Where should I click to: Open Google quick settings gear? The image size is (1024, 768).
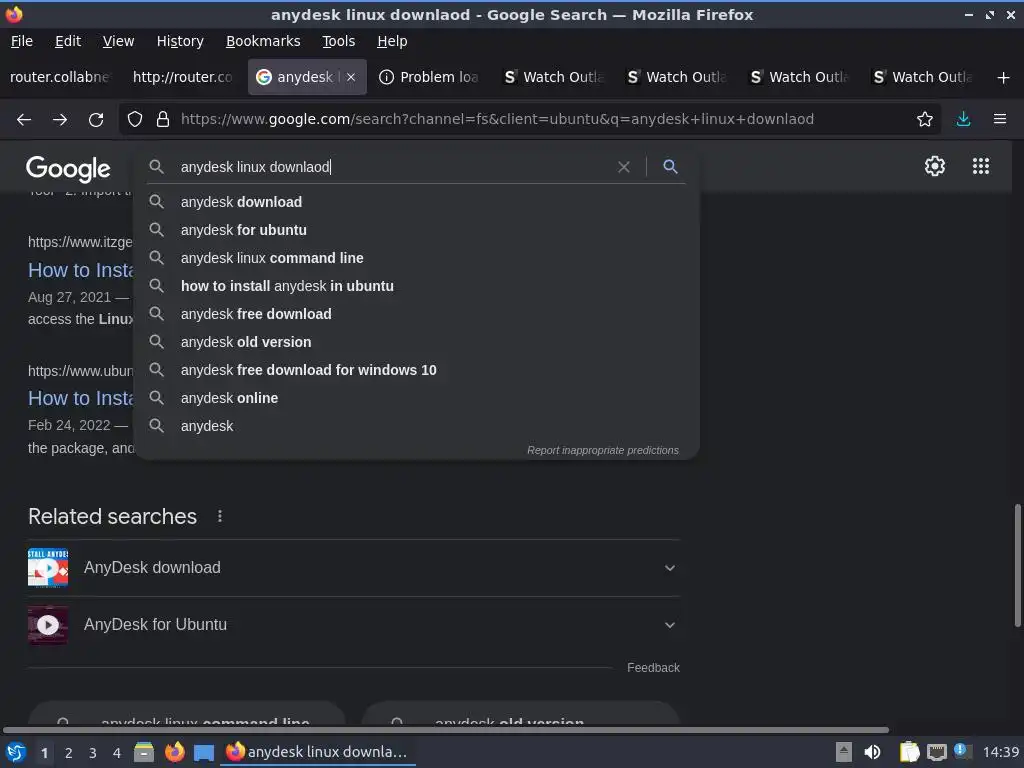tap(935, 166)
